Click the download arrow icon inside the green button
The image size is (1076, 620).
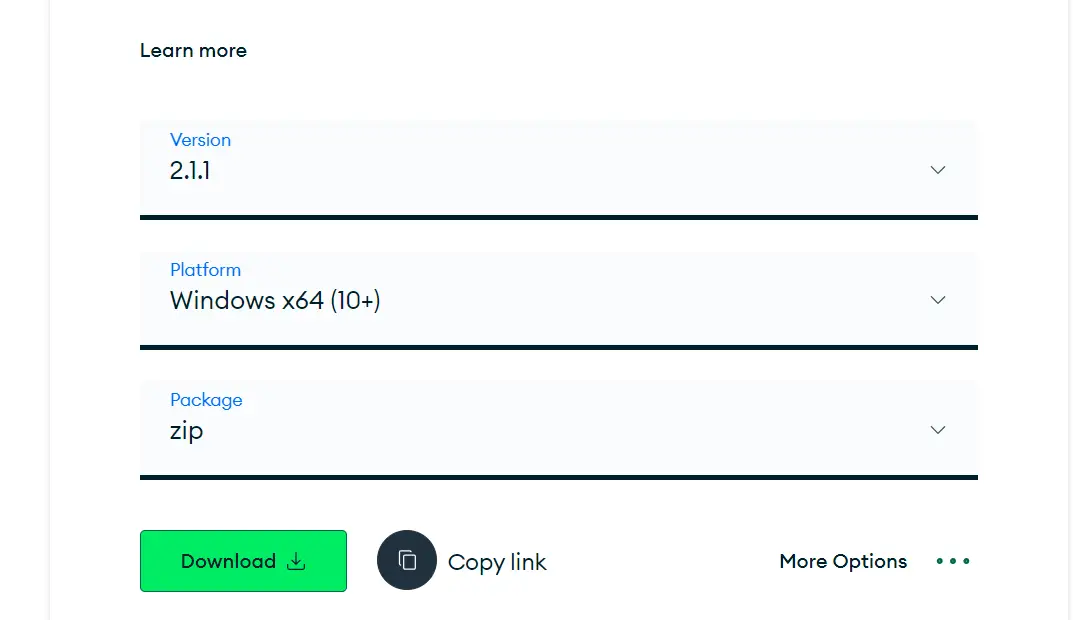click(296, 561)
